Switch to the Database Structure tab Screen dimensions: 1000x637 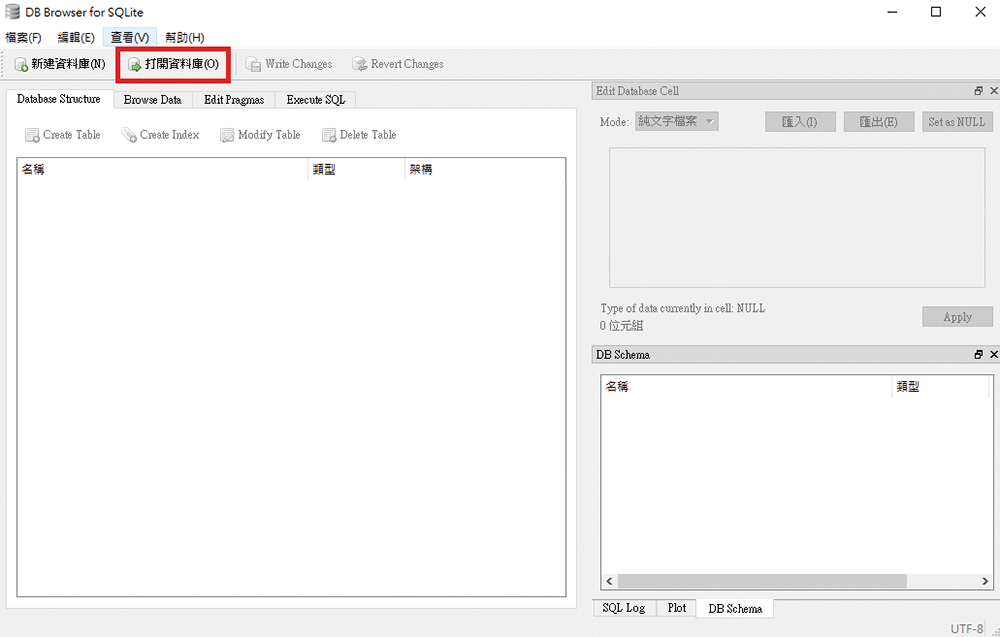(x=59, y=99)
